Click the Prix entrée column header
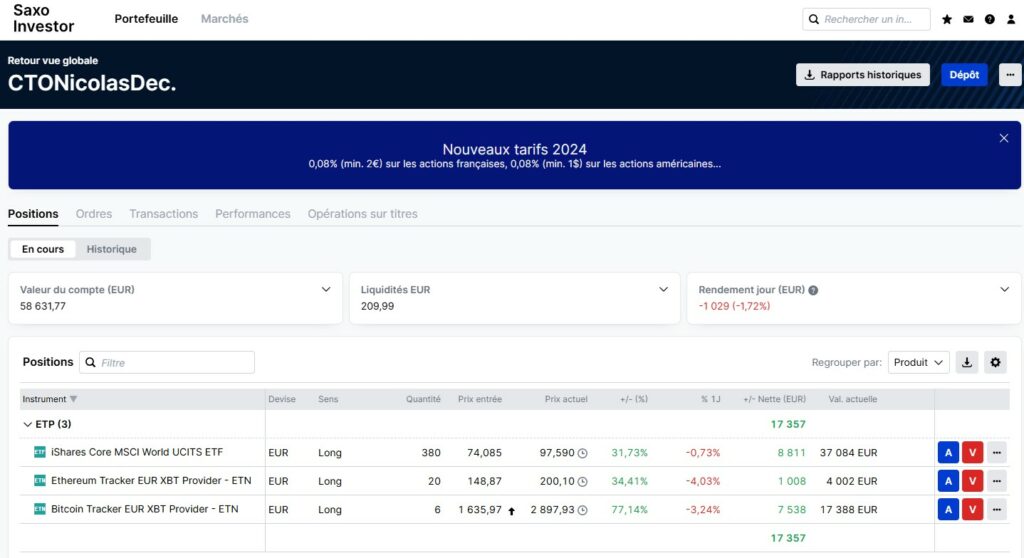This screenshot has height=558, width=1024. click(480, 399)
